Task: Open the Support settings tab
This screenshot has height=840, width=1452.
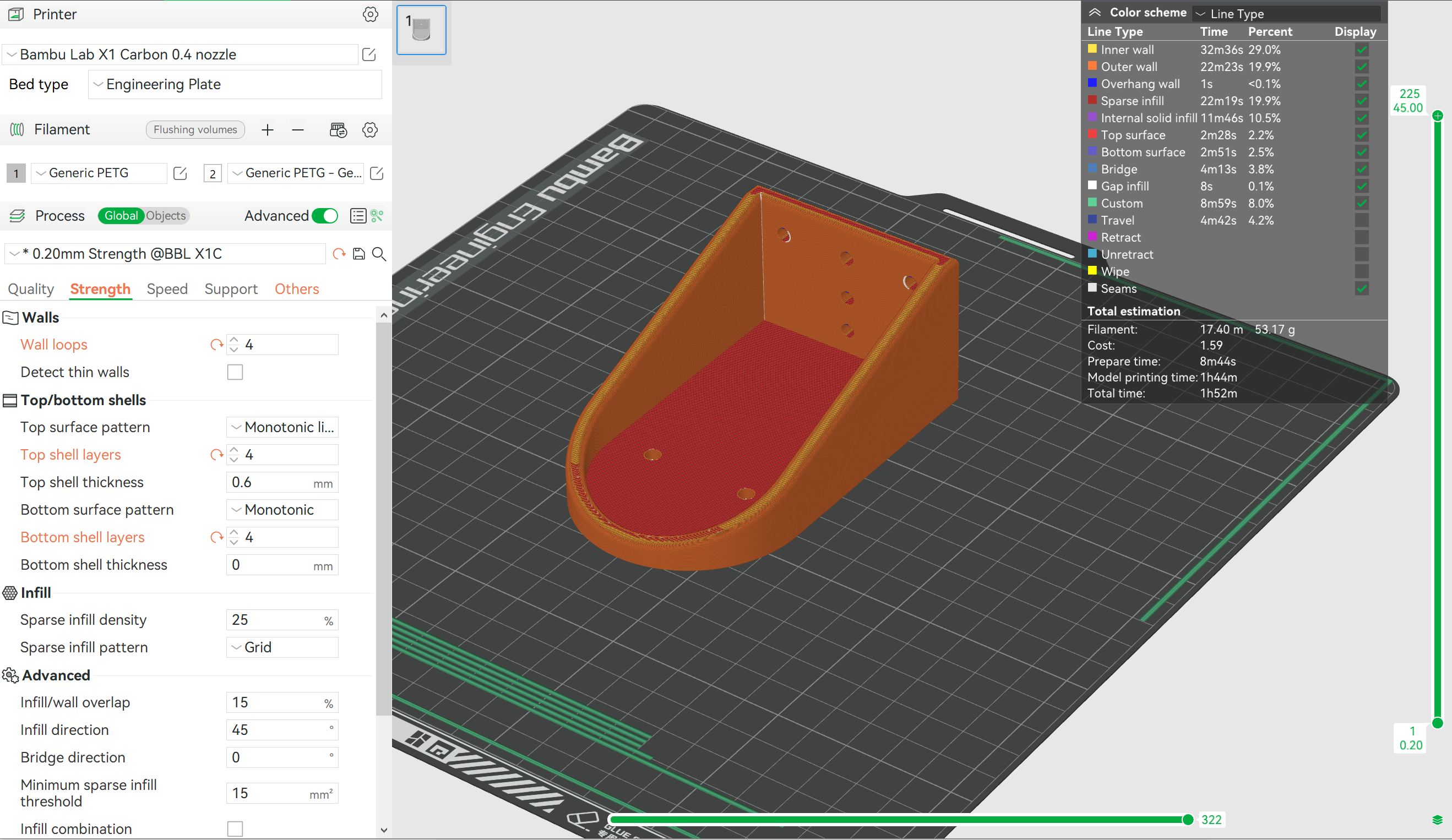Action: 231,288
